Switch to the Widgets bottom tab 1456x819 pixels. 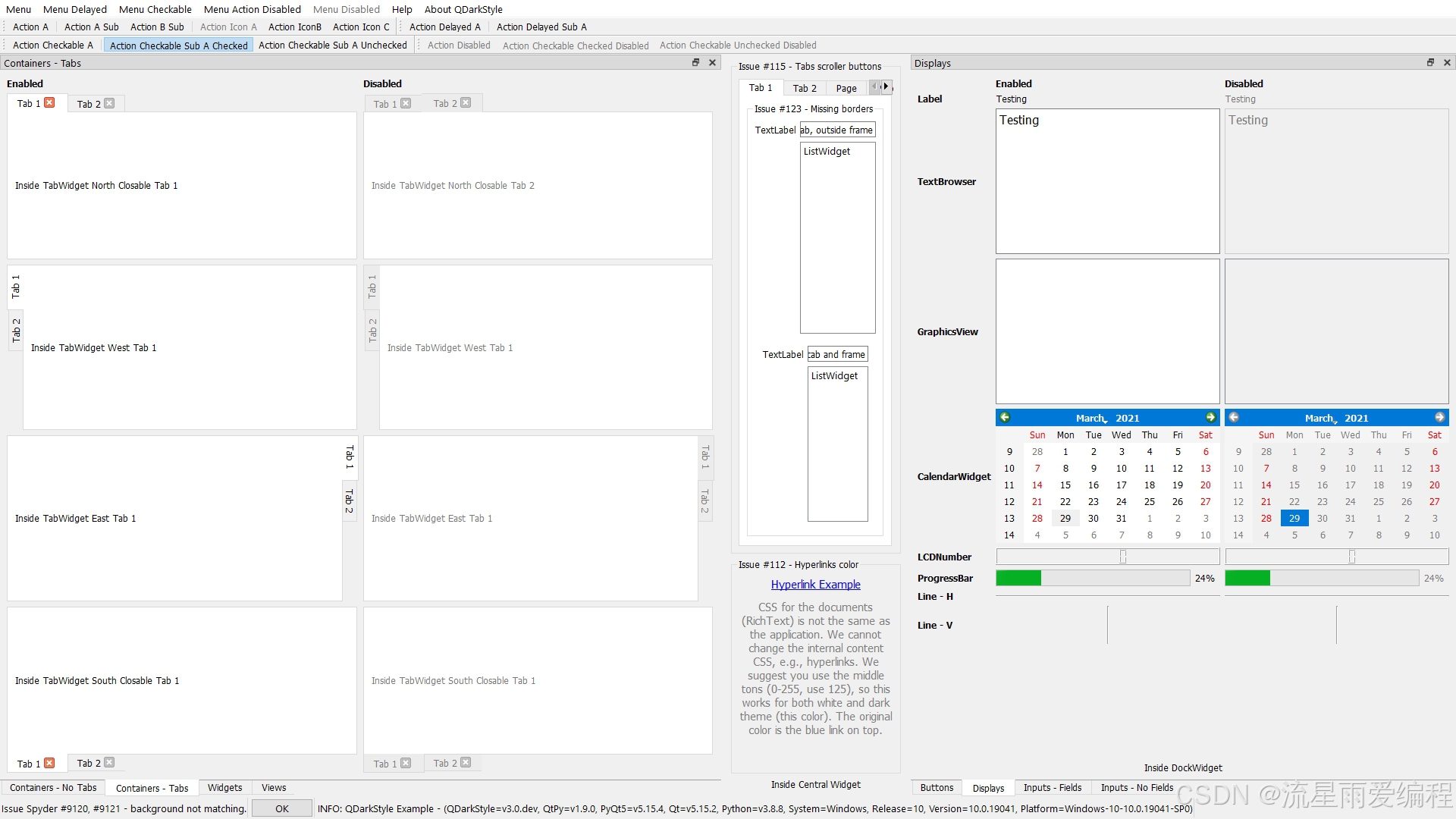[224, 788]
